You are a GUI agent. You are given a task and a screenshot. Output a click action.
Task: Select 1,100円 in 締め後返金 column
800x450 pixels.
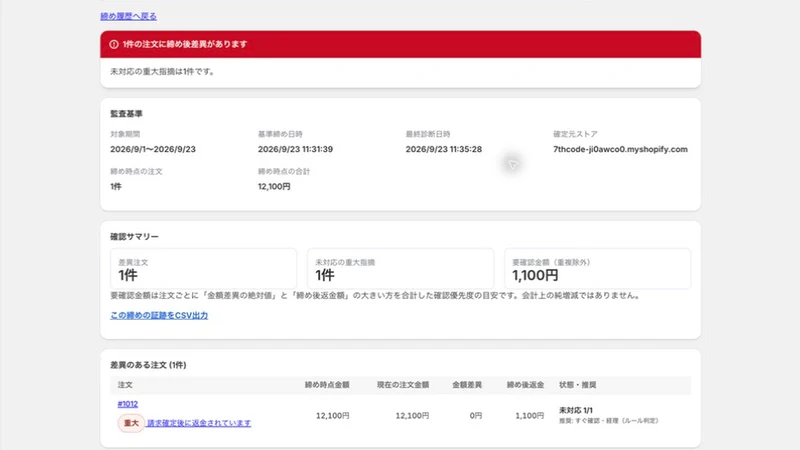point(530,416)
